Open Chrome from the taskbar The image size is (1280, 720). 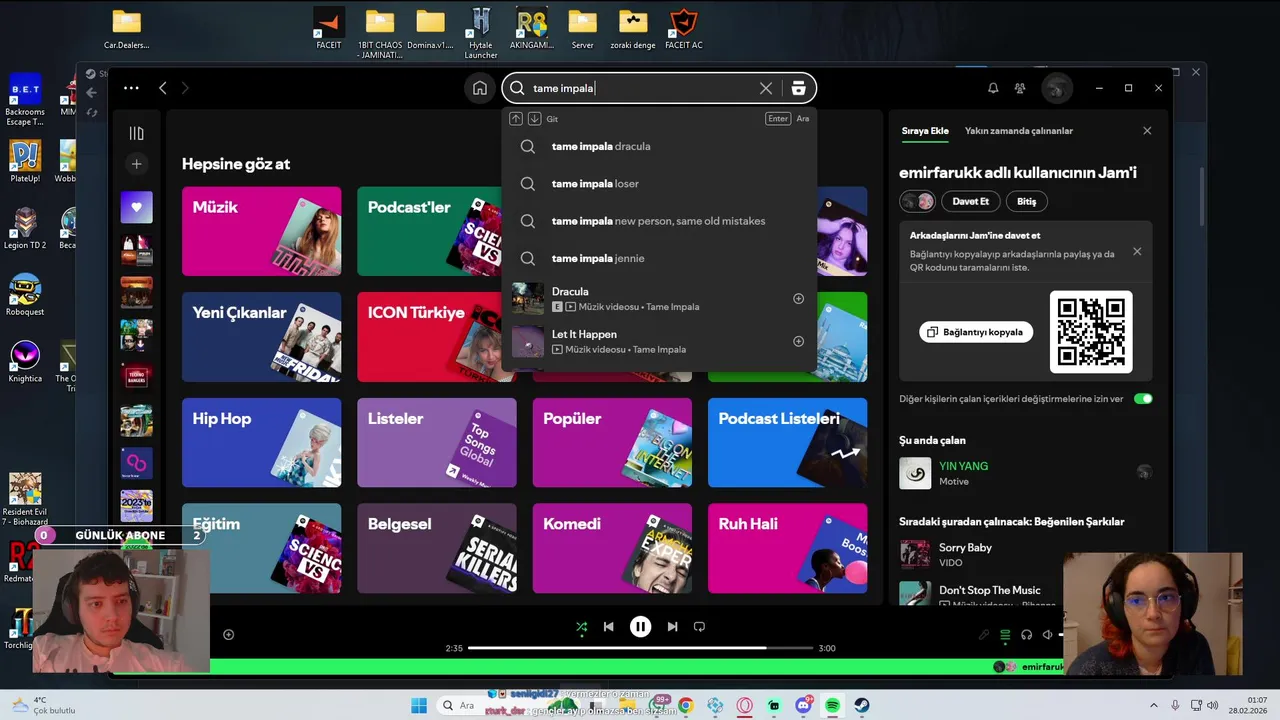[x=685, y=706]
